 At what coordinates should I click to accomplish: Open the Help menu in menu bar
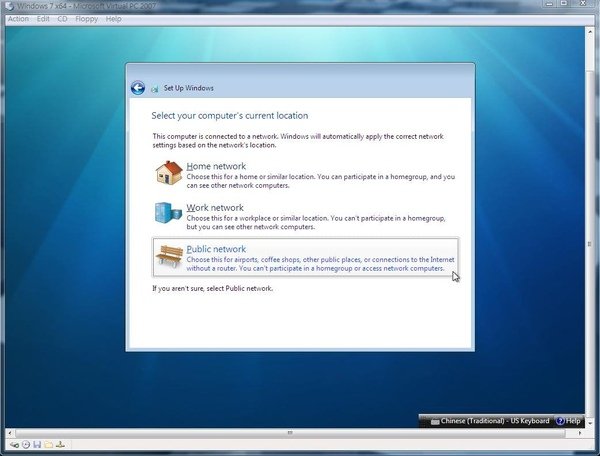114,19
